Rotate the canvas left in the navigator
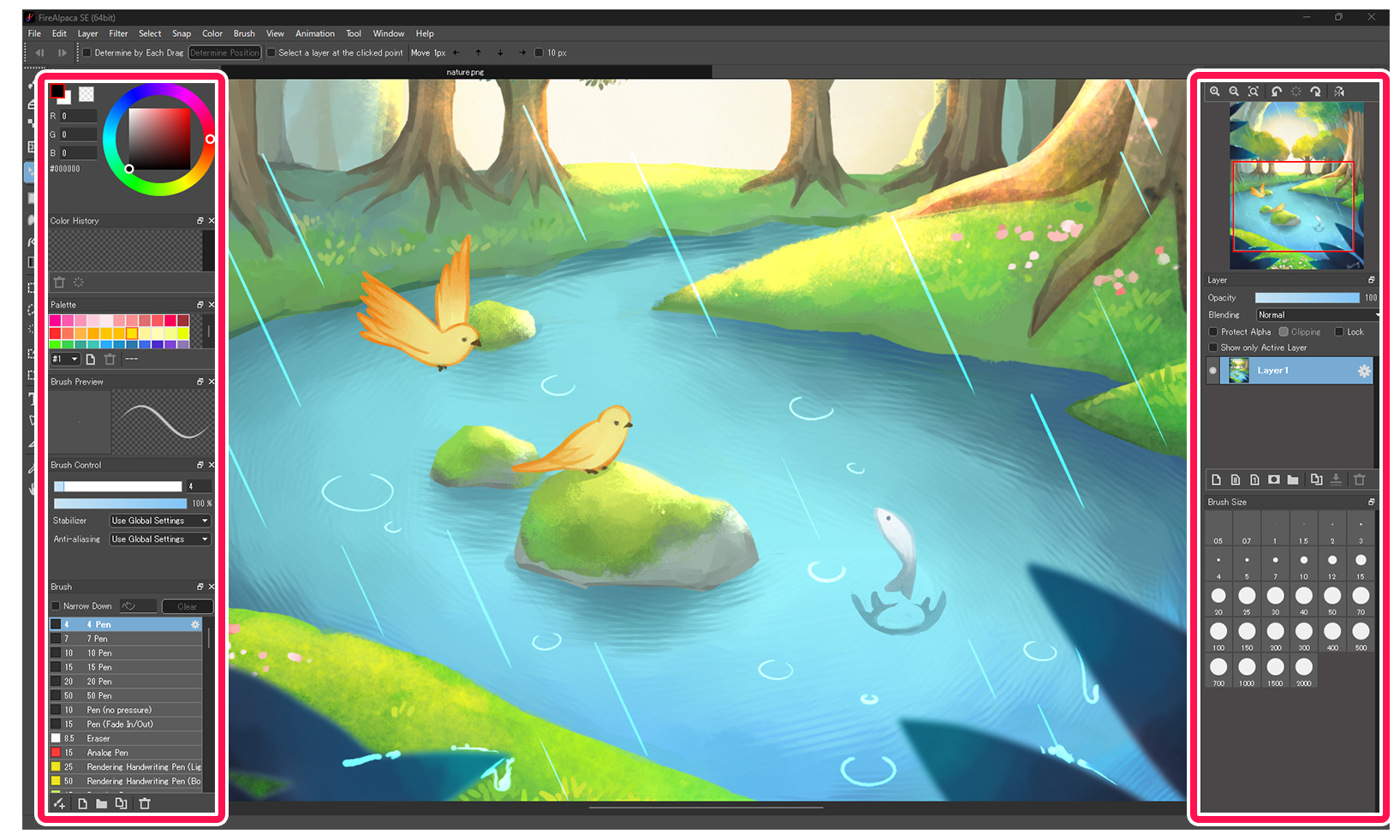This screenshot has height=840, width=1400. click(1276, 92)
